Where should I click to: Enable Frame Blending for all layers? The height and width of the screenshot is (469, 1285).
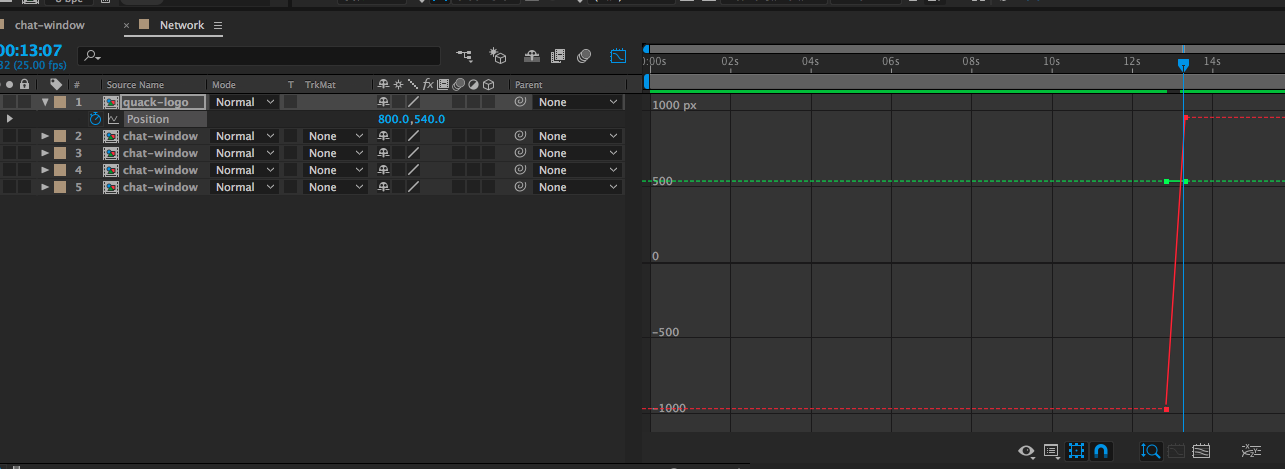(558, 56)
